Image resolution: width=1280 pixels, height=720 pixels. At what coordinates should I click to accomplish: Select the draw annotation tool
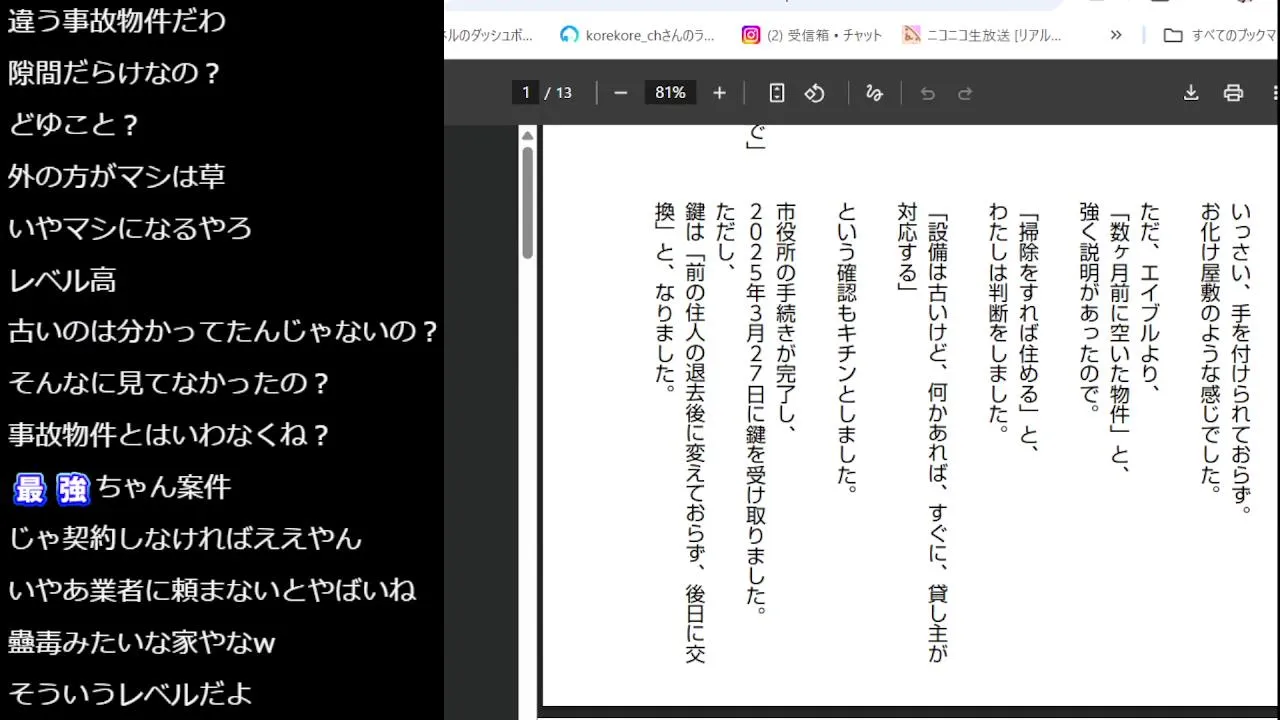click(874, 93)
